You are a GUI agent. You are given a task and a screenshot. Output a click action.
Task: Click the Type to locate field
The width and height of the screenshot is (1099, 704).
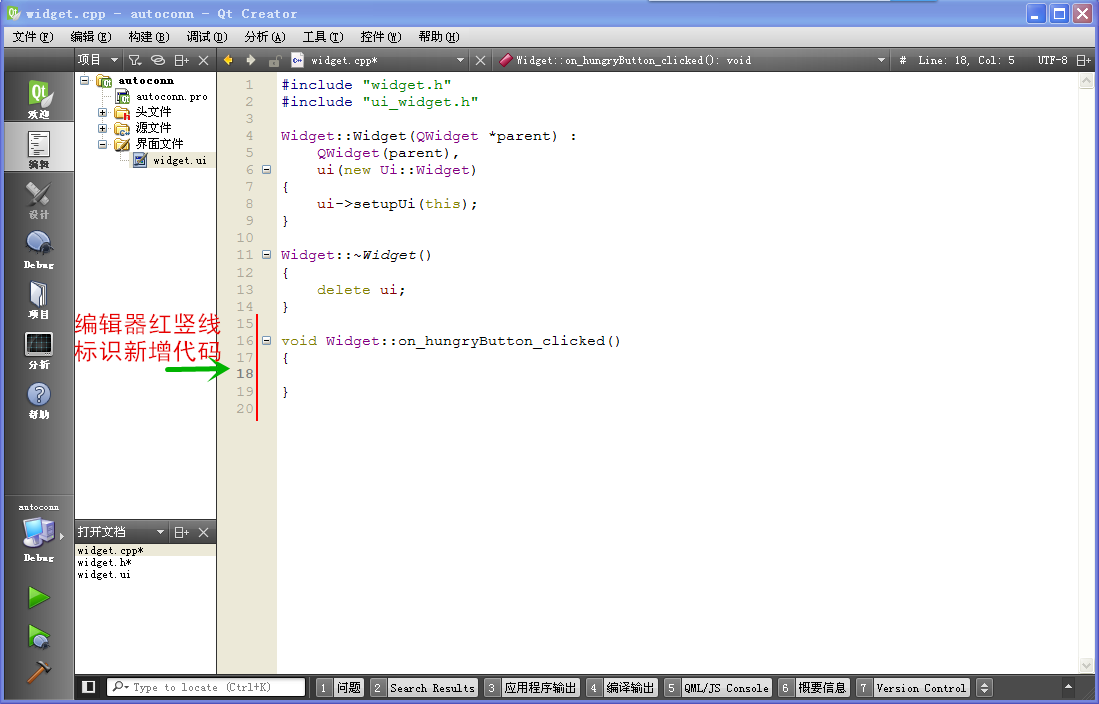click(206, 687)
